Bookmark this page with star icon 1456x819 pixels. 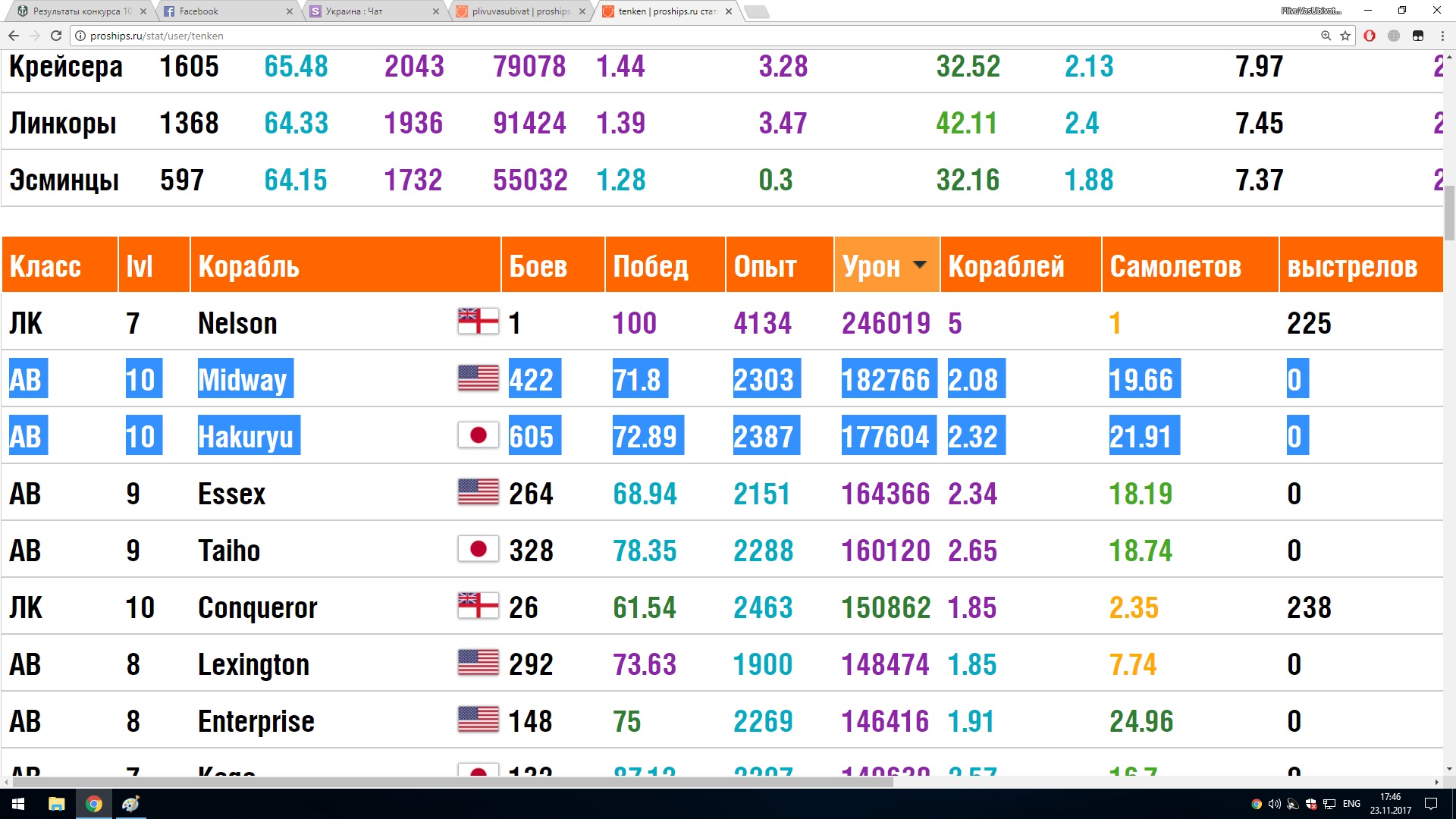pyautogui.click(x=1345, y=36)
